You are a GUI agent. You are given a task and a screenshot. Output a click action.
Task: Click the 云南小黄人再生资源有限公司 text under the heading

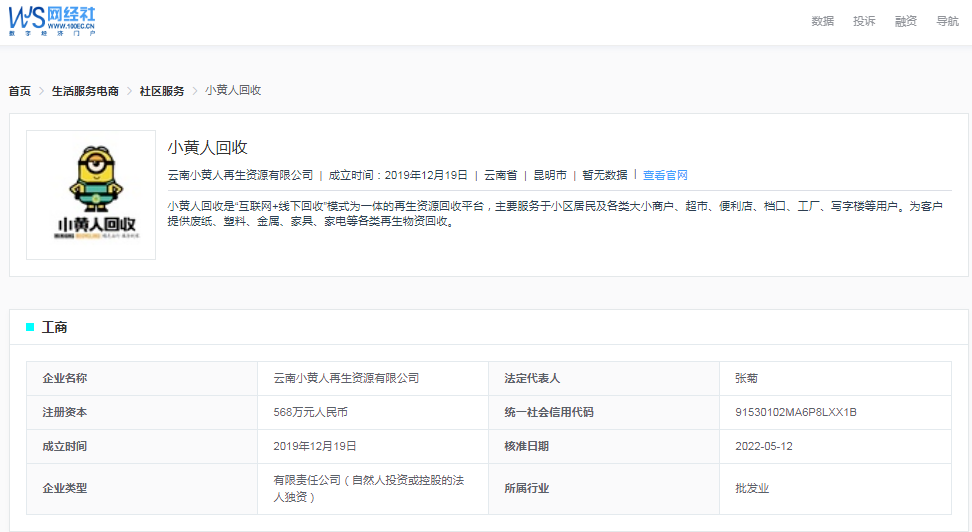(241, 175)
